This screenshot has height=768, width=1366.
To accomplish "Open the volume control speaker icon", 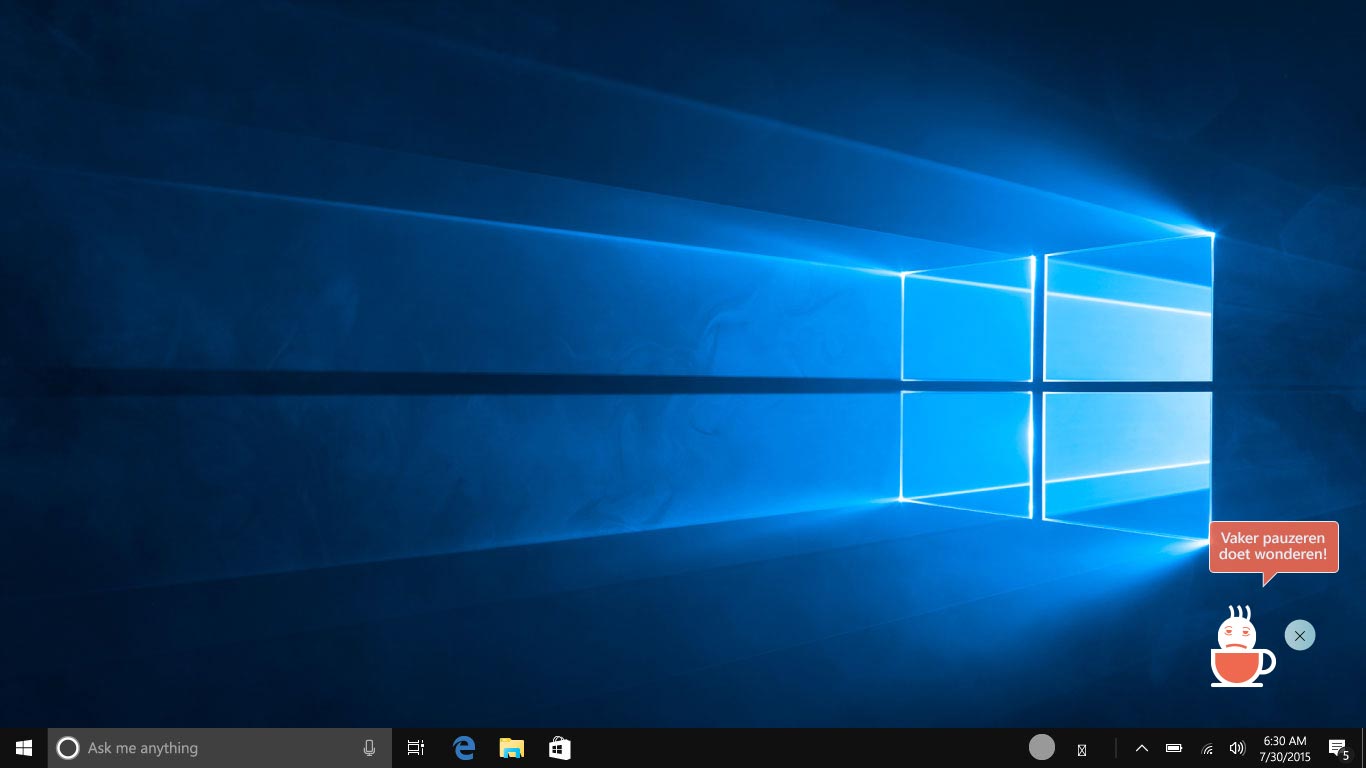I will pyautogui.click(x=1237, y=748).
